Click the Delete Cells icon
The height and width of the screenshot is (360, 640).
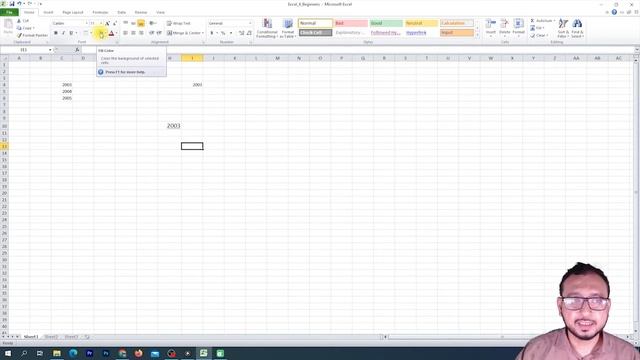504,24
